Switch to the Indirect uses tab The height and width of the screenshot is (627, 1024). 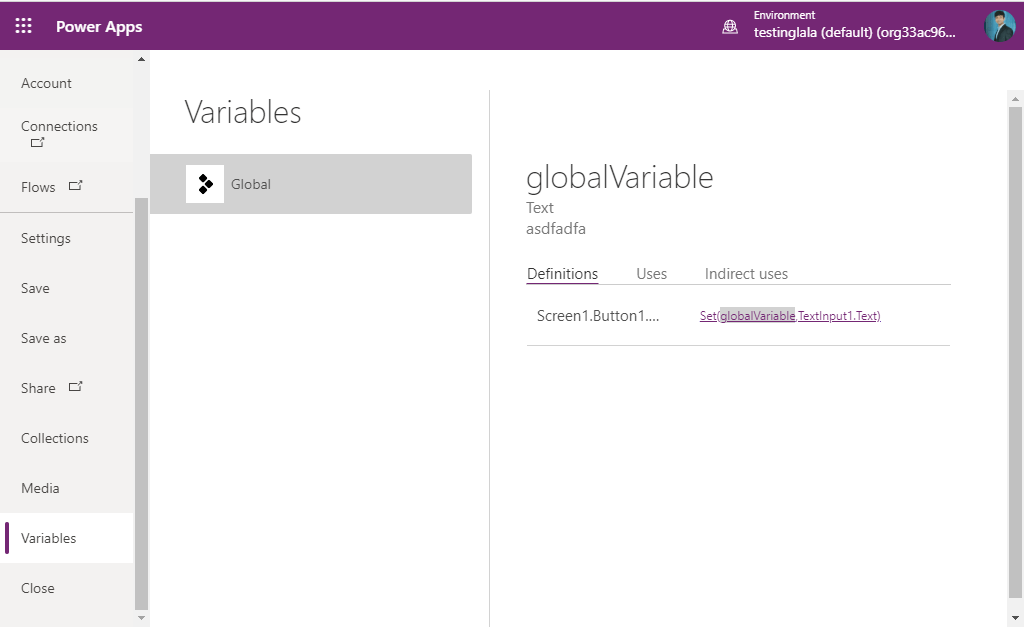746,272
